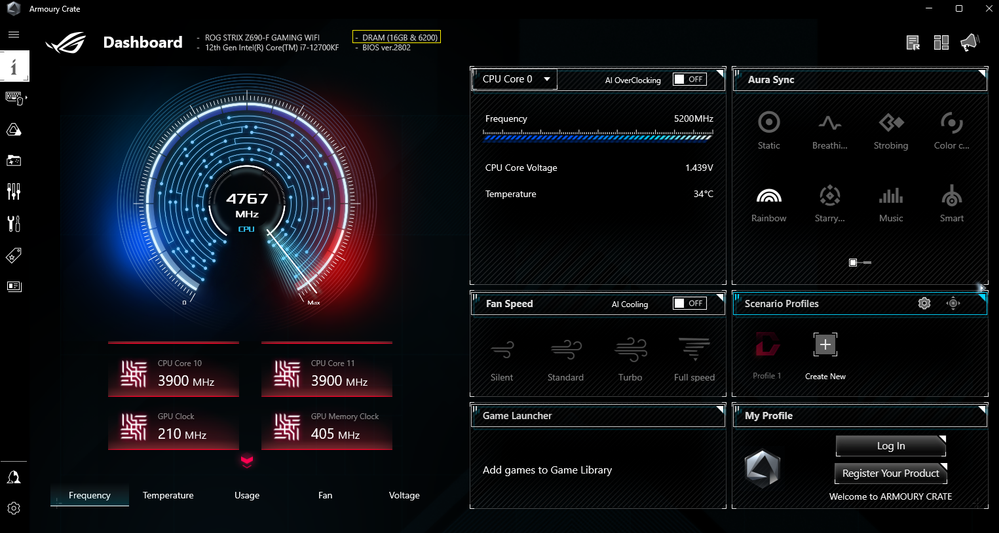Select Profile 1 scenario profile
The height and width of the screenshot is (533, 999).
[x=767, y=355]
